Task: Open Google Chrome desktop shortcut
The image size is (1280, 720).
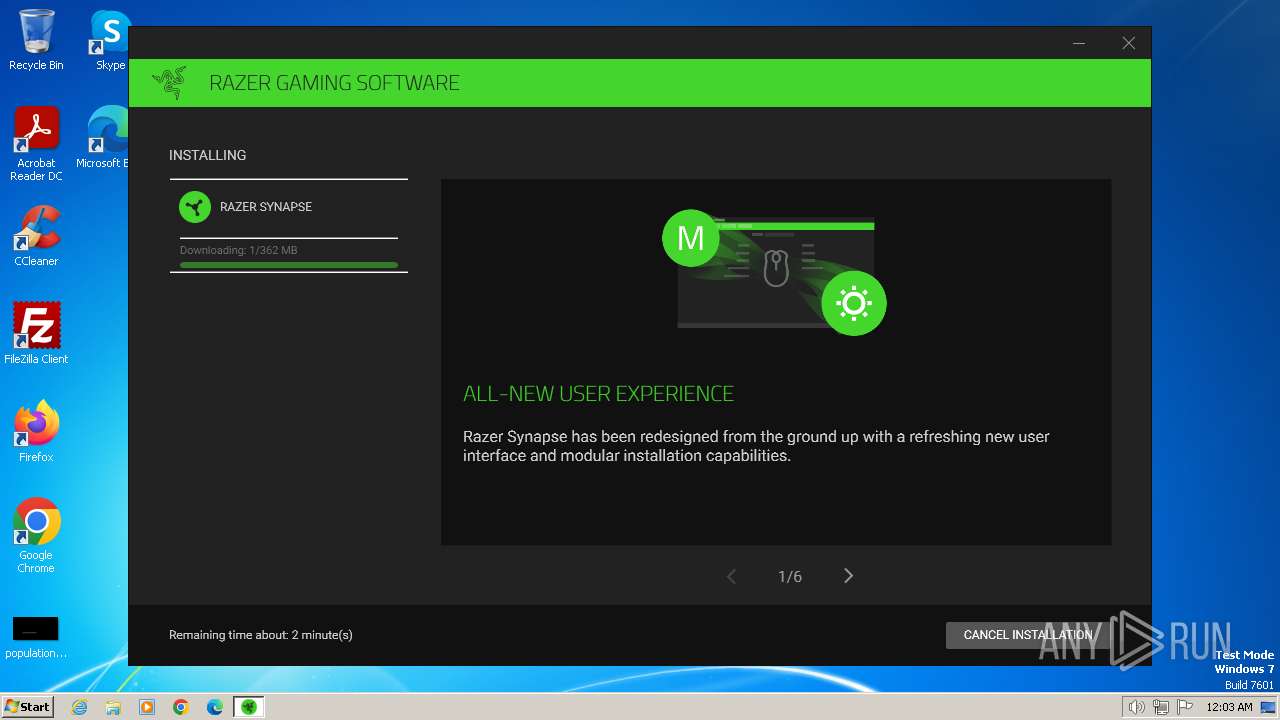Action: point(36,536)
